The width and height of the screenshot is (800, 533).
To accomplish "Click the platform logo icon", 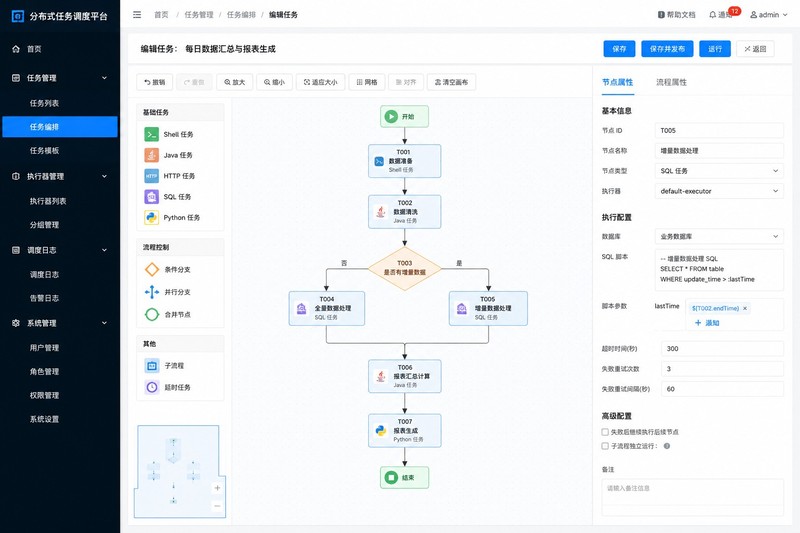I will pyautogui.click(x=18, y=16).
